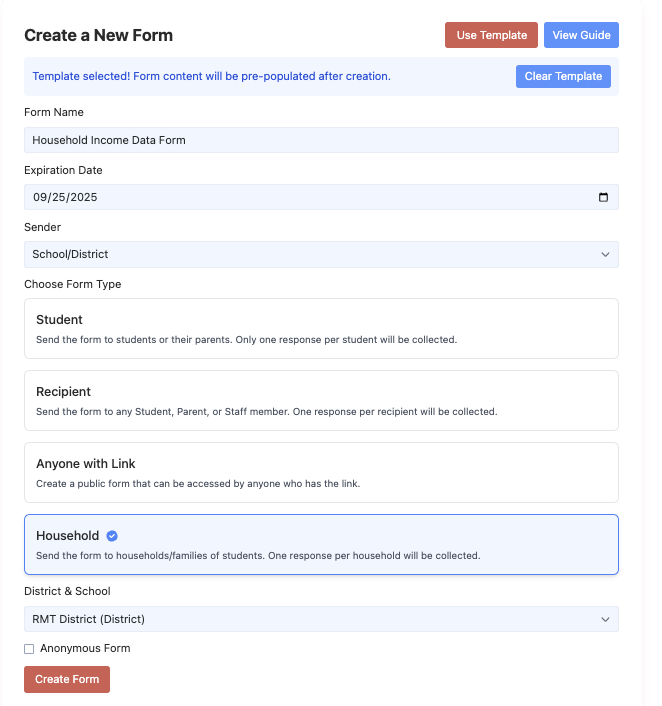Click the Anonymous Form label text
Viewport: 662px width, 706px height.
[x=85, y=648]
